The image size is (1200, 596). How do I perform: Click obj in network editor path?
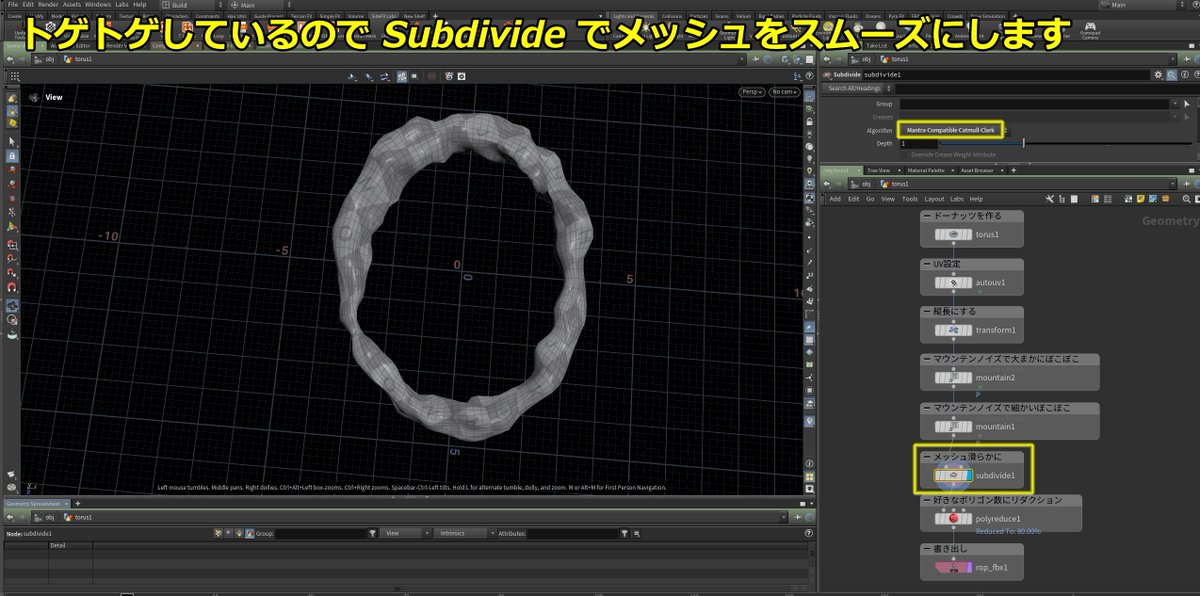[867, 184]
